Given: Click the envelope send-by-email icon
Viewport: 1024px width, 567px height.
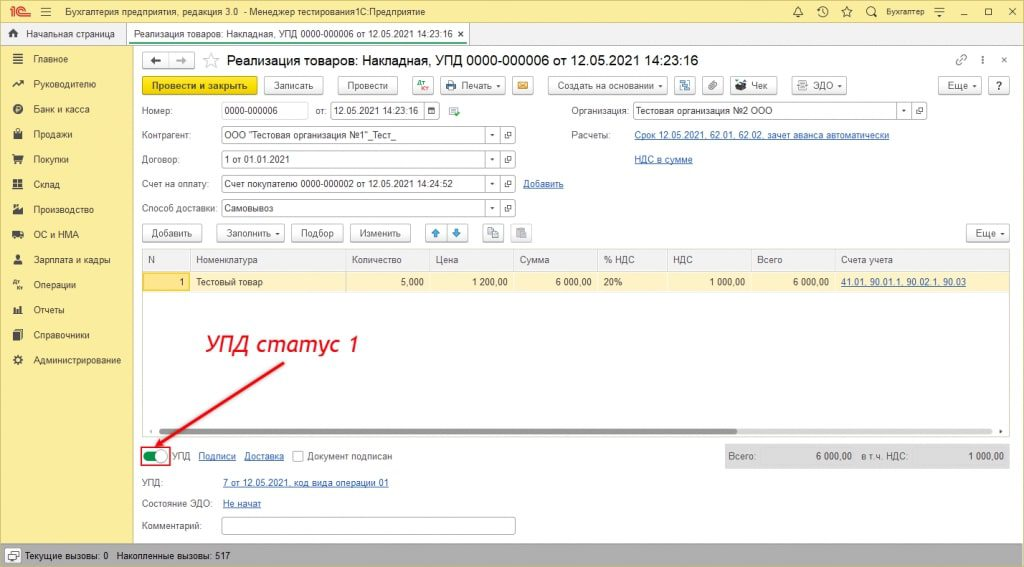Looking at the screenshot, I should [x=522, y=86].
